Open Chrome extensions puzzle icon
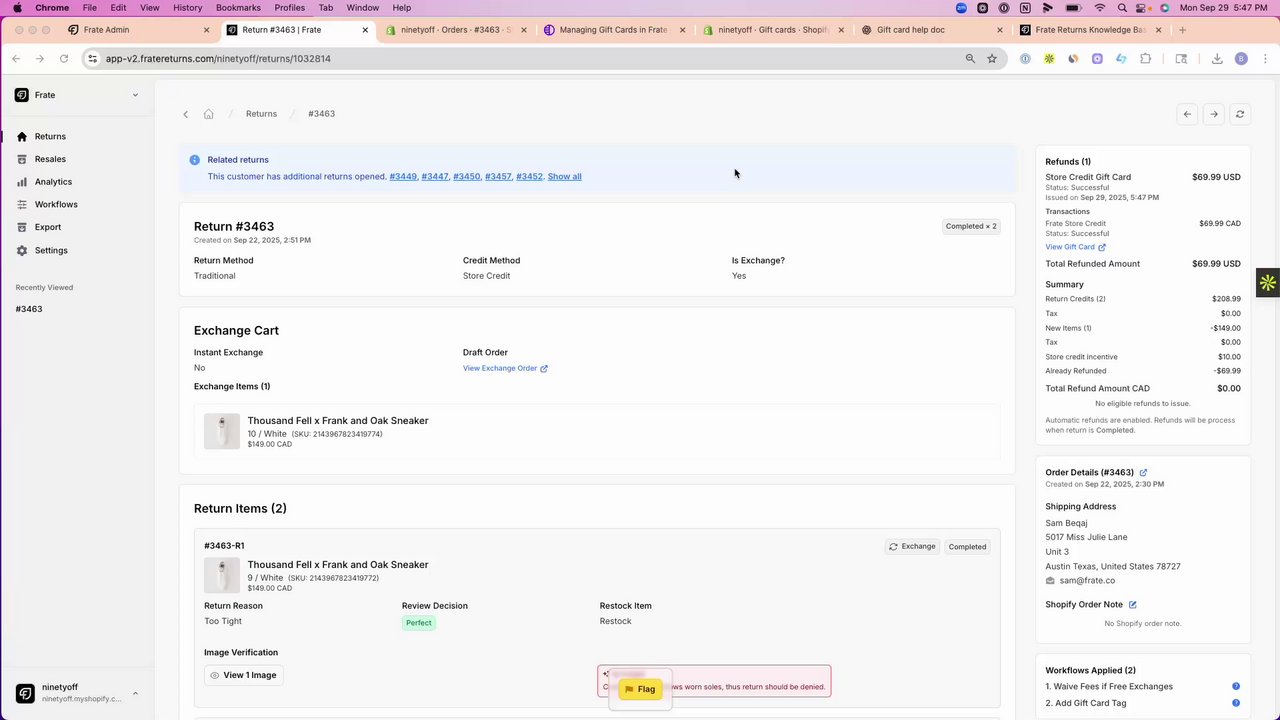 point(1145,59)
